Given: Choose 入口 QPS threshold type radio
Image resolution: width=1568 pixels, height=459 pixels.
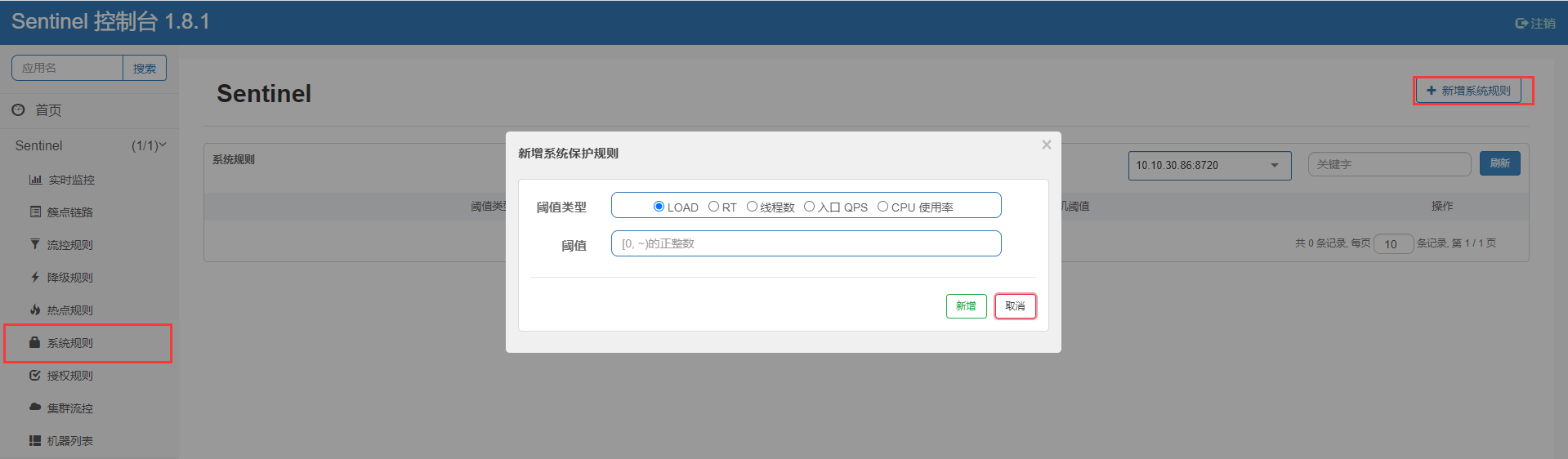Looking at the screenshot, I should click(x=809, y=207).
